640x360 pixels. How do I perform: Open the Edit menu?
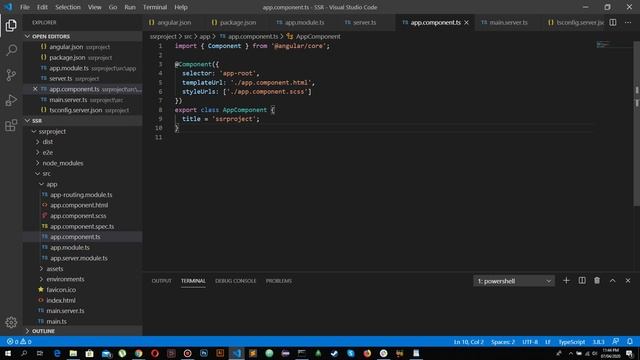(42, 7)
